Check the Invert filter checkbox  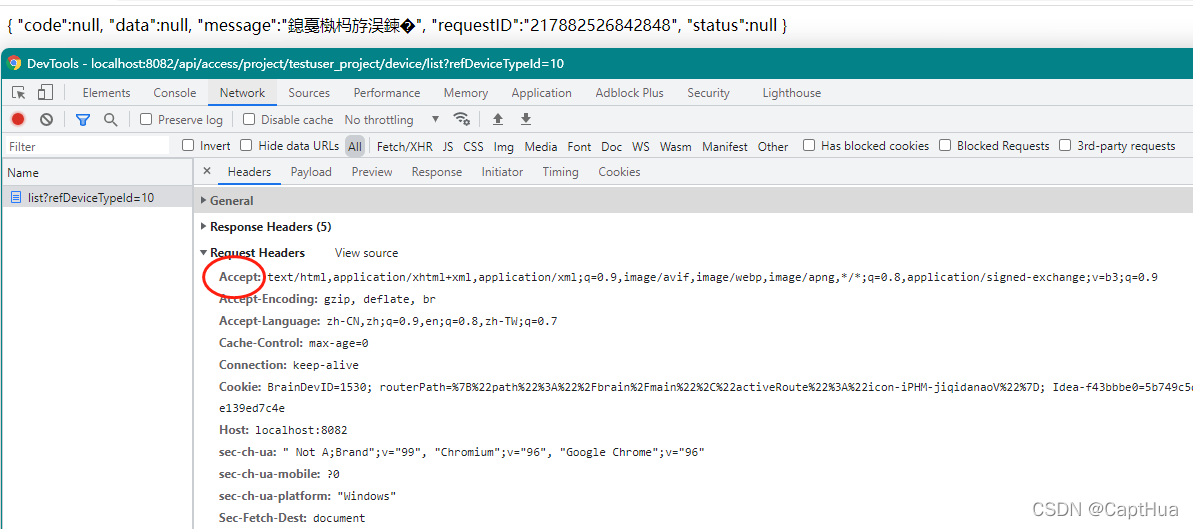pyautogui.click(x=188, y=145)
